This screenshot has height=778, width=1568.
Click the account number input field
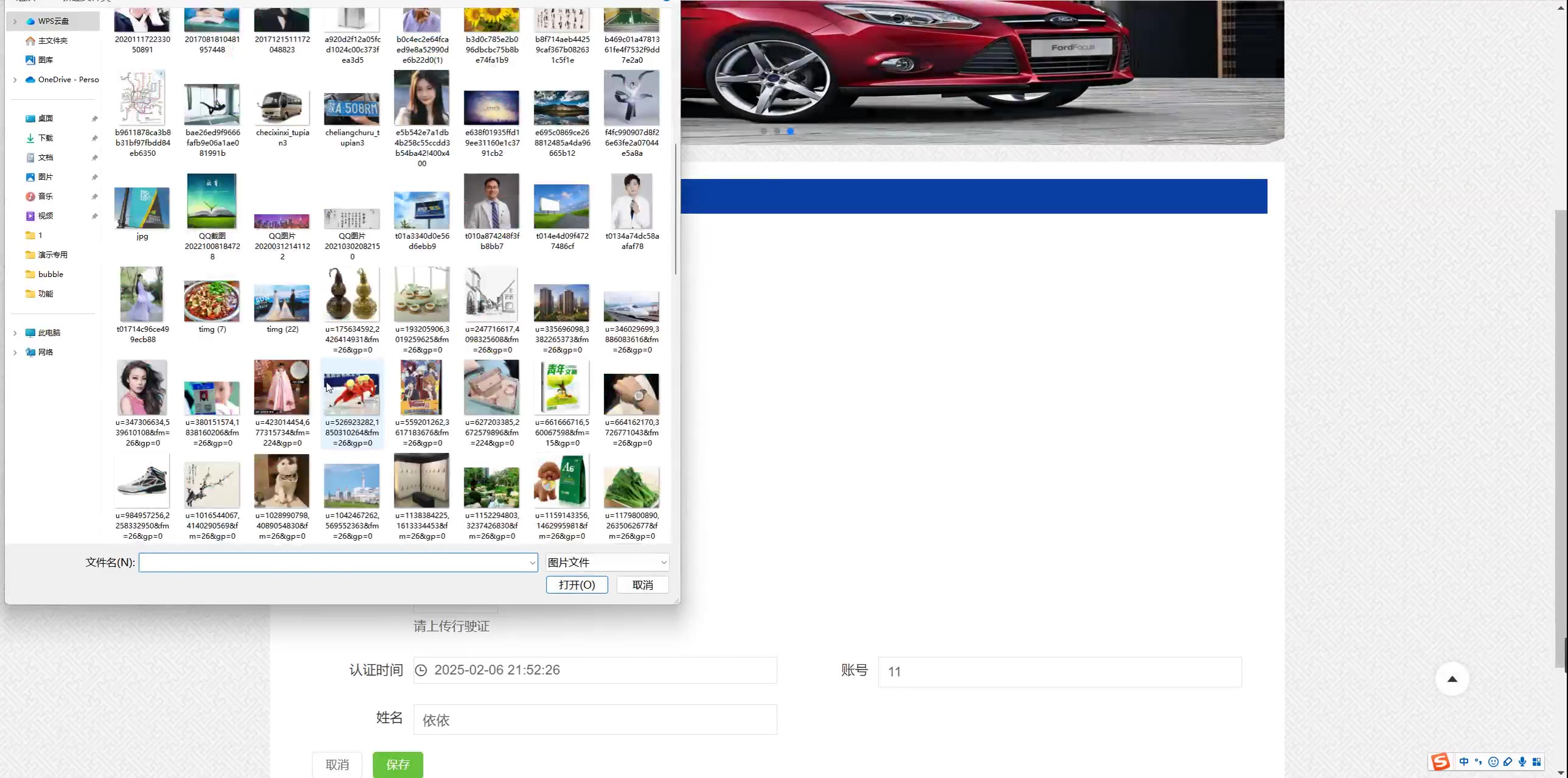[1059, 672]
